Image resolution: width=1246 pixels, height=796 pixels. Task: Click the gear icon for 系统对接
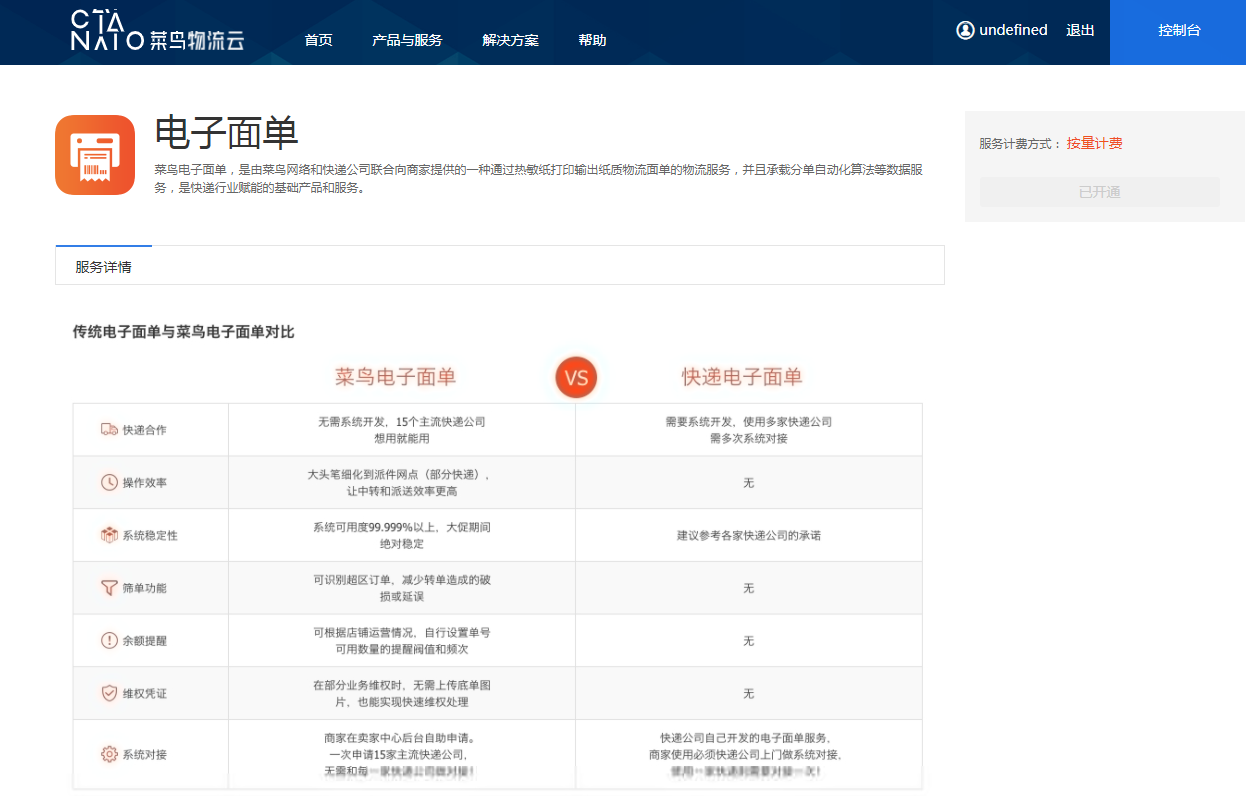coord(109,755)
